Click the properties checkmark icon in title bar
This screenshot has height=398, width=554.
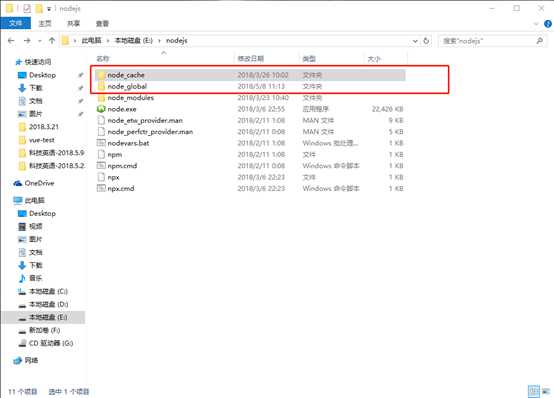(x=27, y=8)
